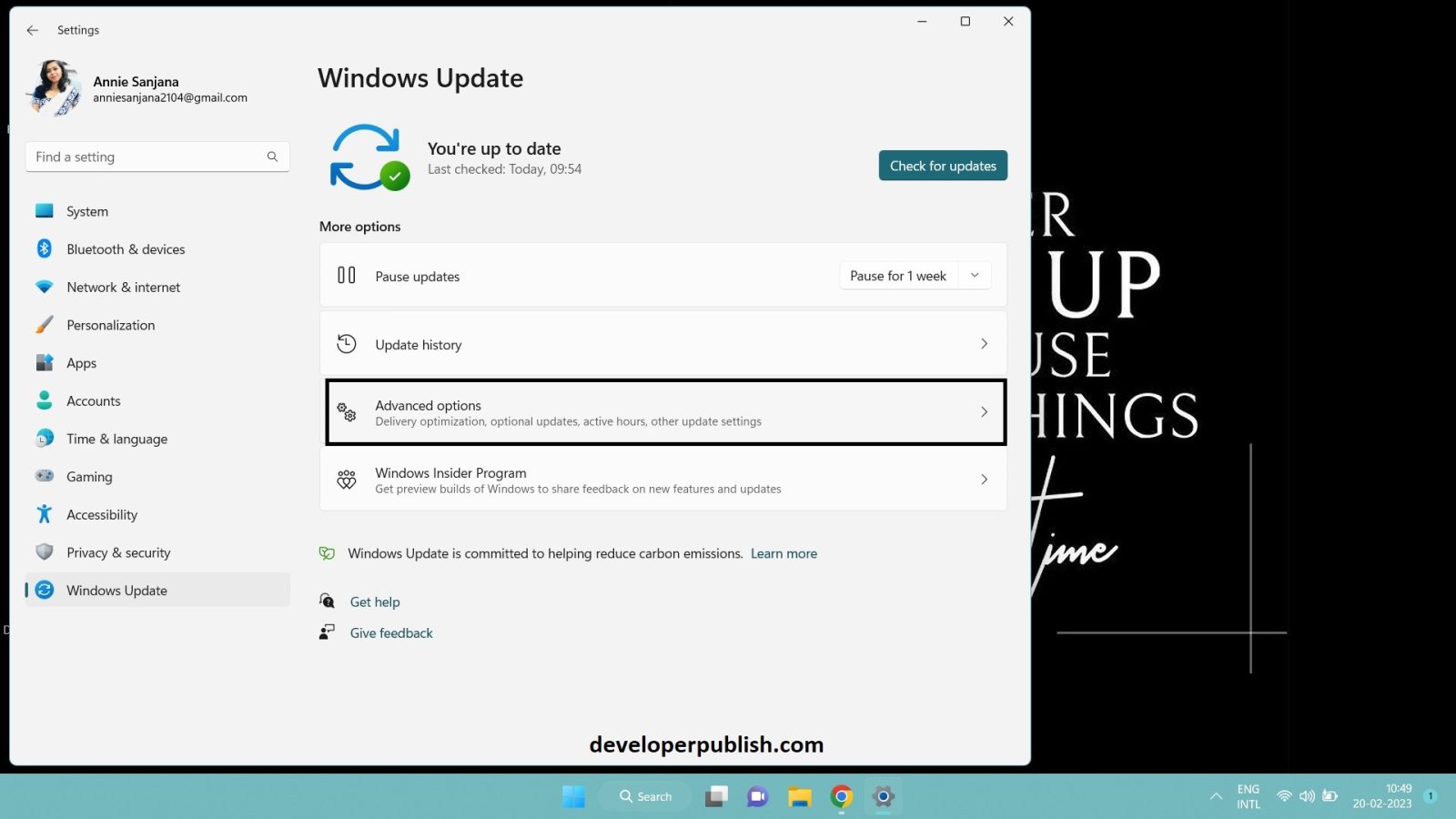Open Bluetooth & devices settings
This screenshot has height=819, width=1456.
126,248
